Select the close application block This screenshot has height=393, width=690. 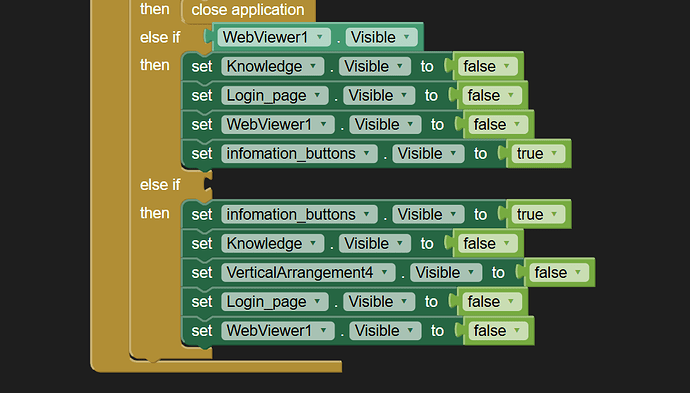point(248,10)
